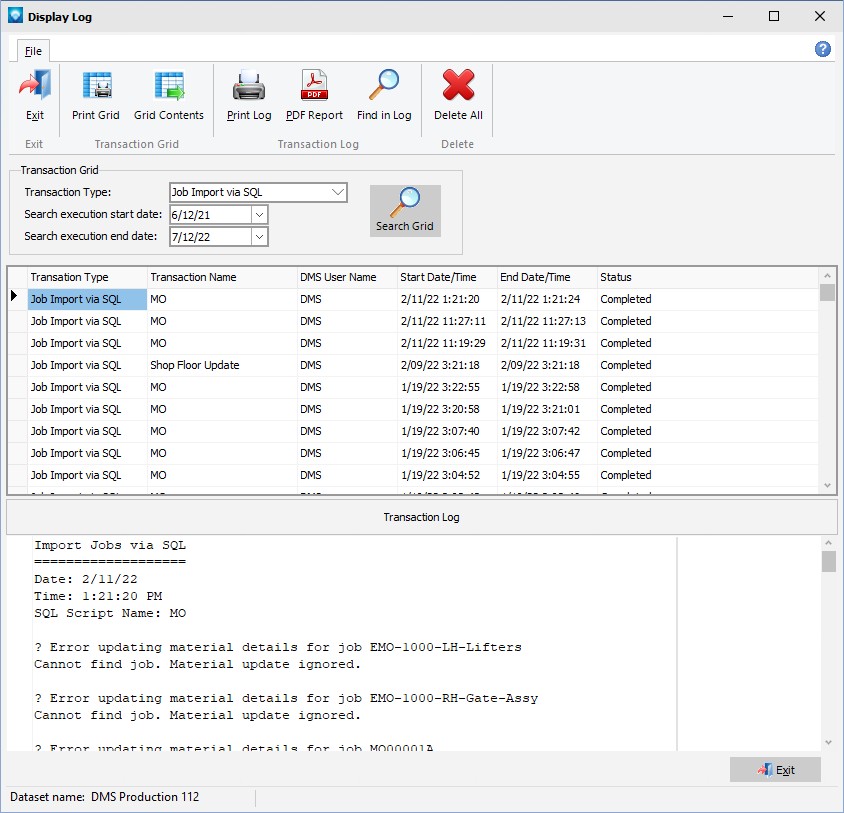Click the current row indicator arrow
844x813 pixels.
(x=14, y=296)
